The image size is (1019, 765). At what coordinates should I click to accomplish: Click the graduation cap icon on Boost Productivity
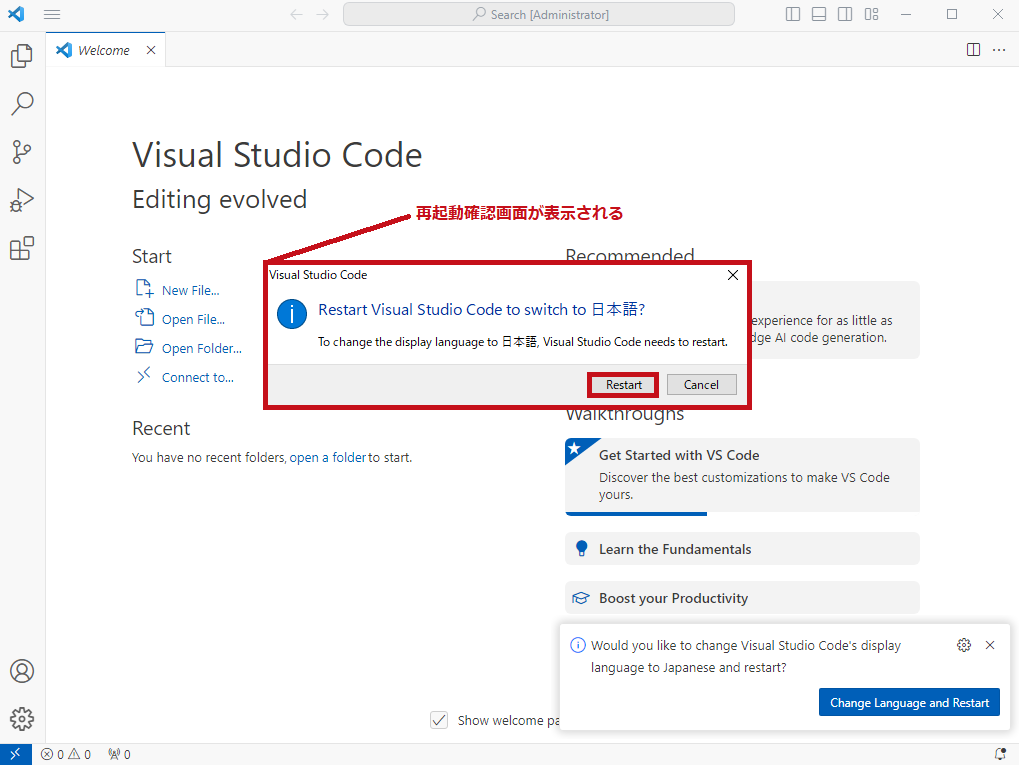580,598
